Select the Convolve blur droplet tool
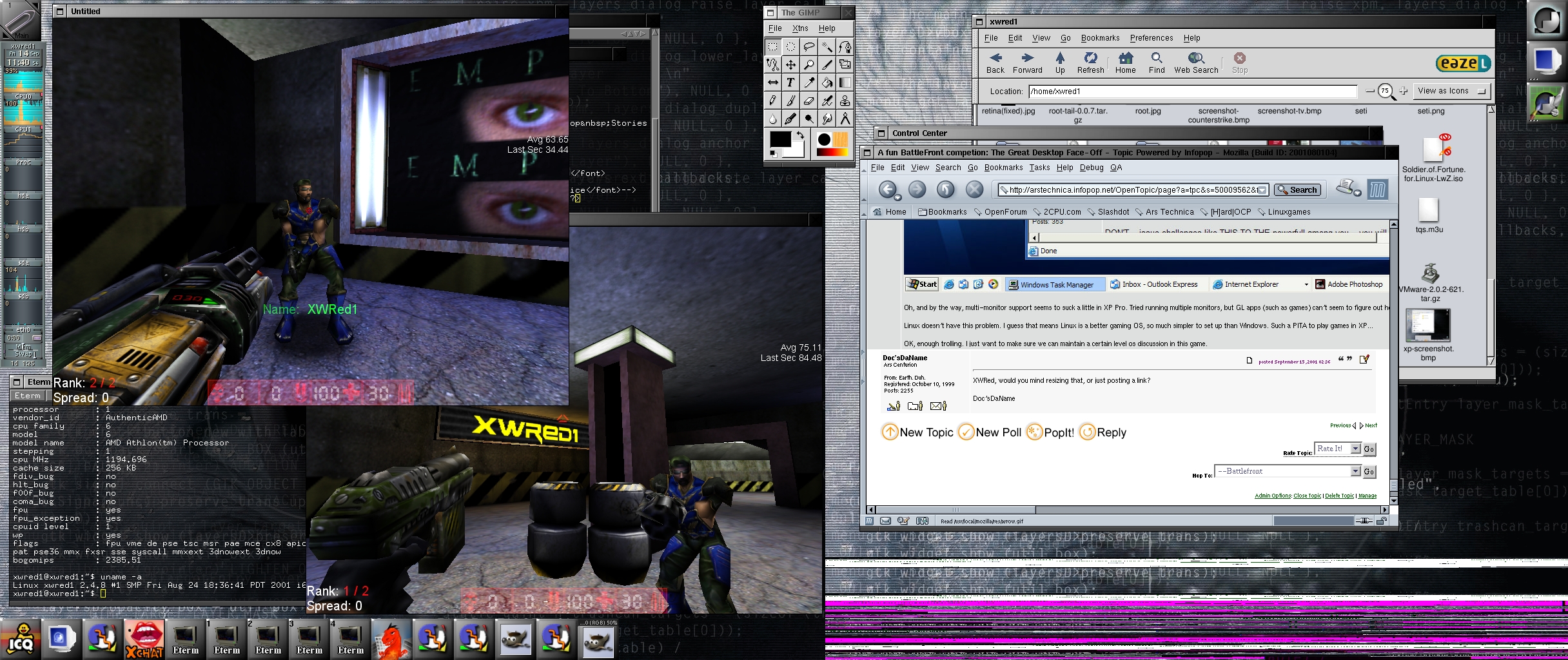The height and width of the screenshot is (660, 1568). click(x=772, y=119)
